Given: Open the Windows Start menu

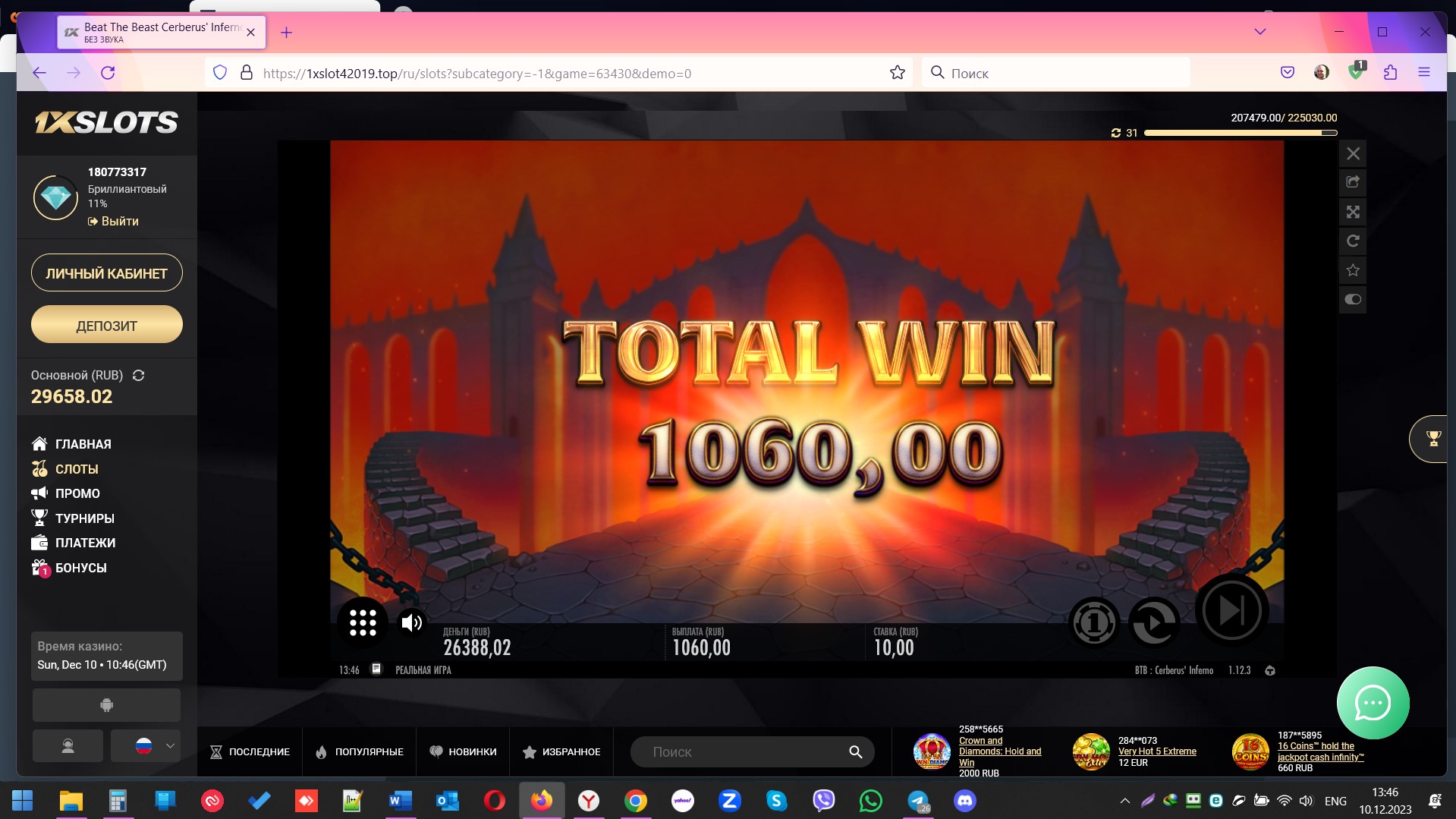Looking at the screenshot, I should click(22, 801).
